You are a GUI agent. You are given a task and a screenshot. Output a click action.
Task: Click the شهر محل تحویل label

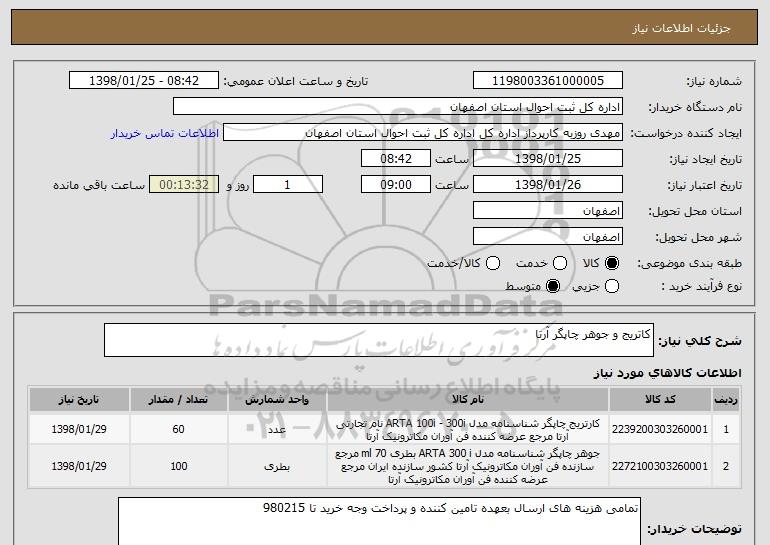[699, 237]
